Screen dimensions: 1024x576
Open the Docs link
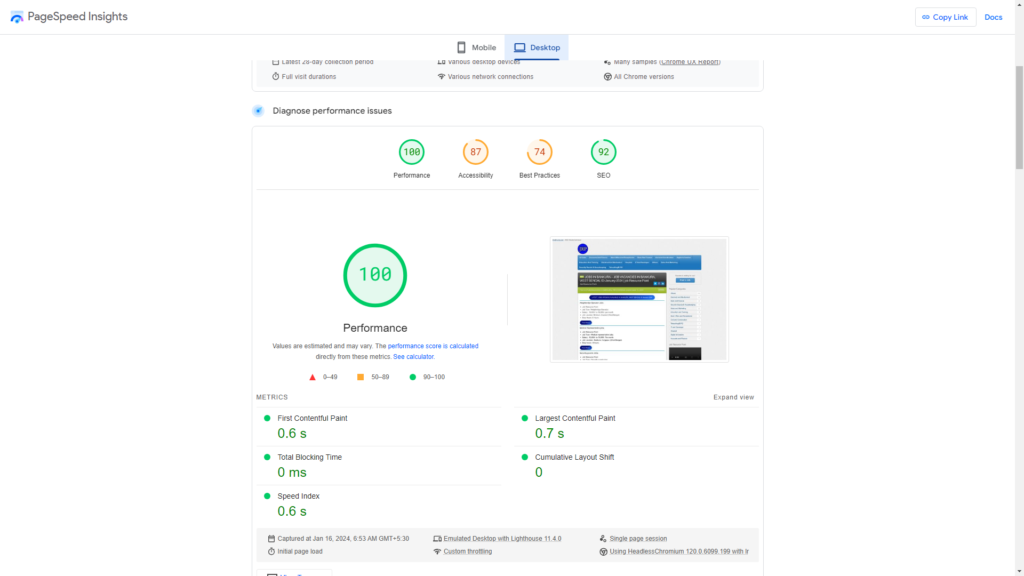993,17
